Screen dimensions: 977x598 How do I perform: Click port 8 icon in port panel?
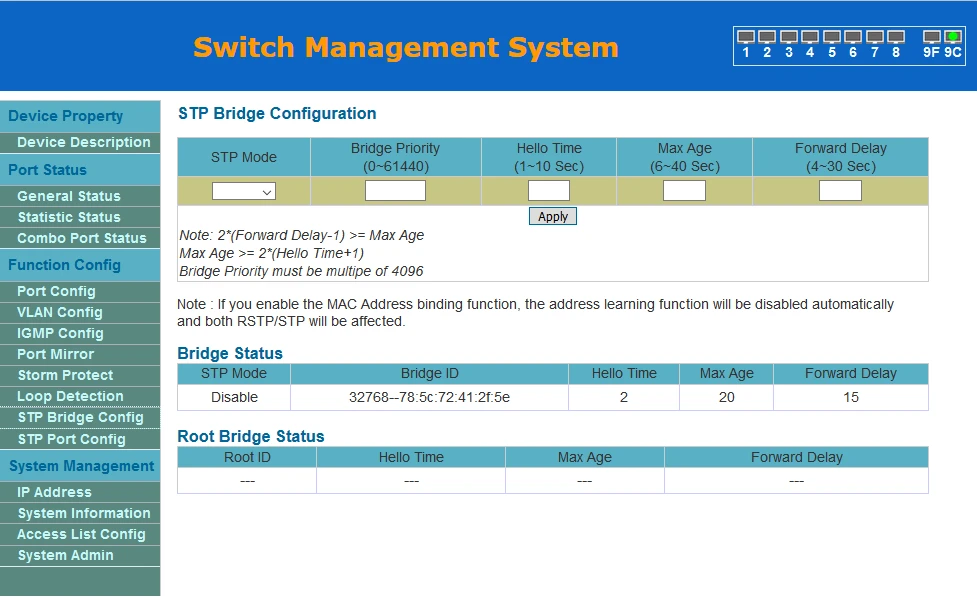point(895,37)
